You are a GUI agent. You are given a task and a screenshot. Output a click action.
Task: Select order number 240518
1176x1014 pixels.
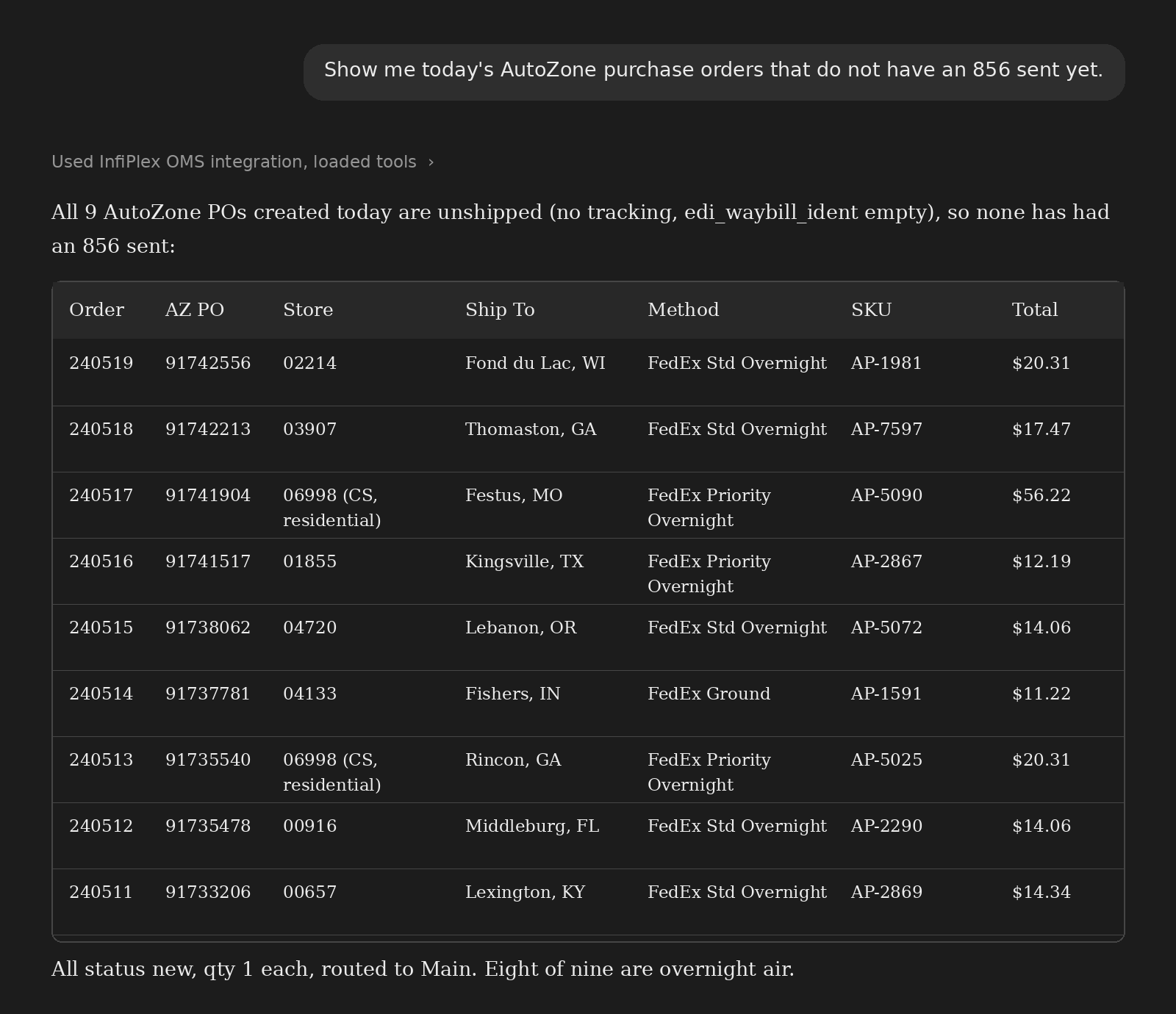pos(101,430)
